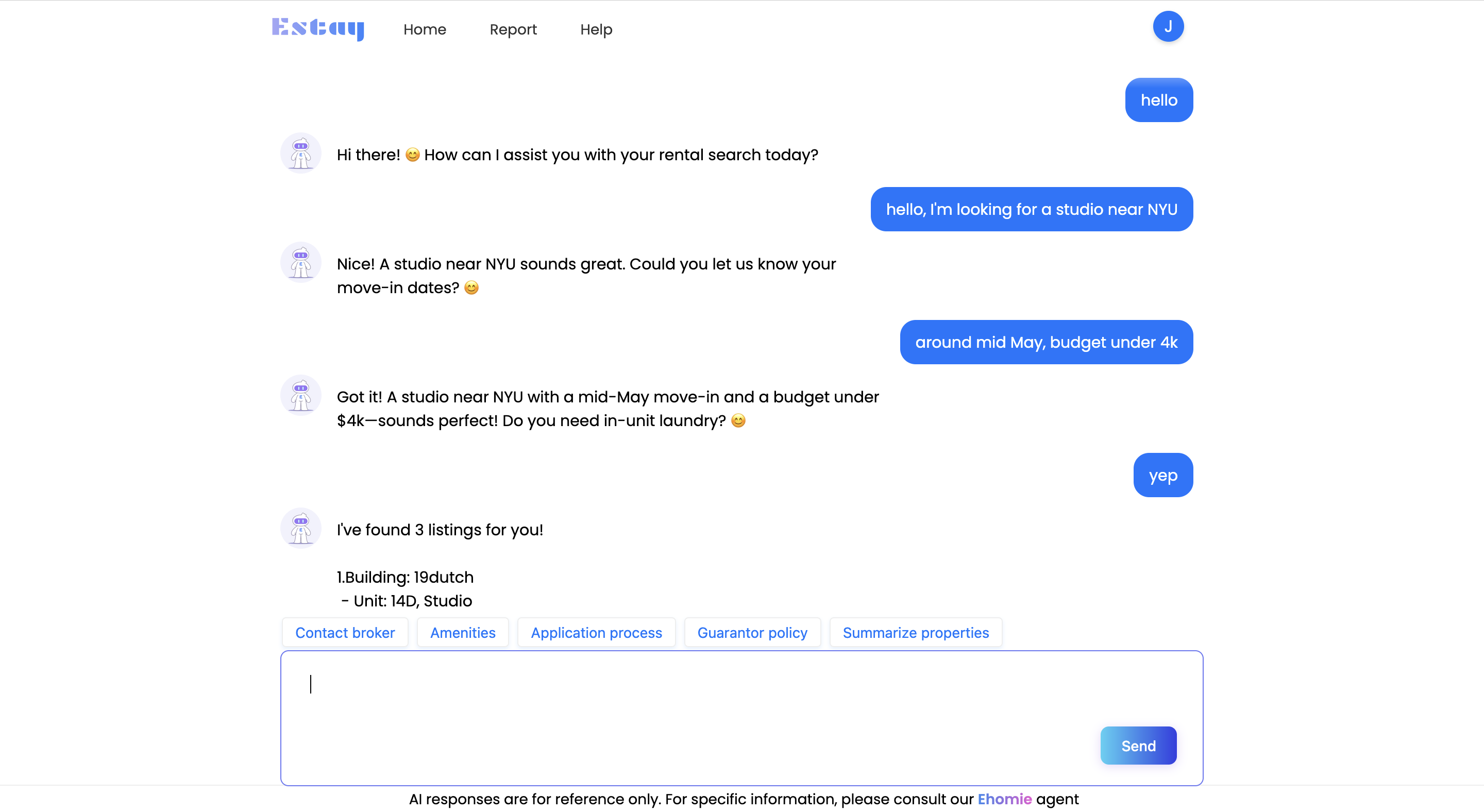Tap Summarize properties suggestion
Screen dimensions: 1484x812
tap(915, 632)
